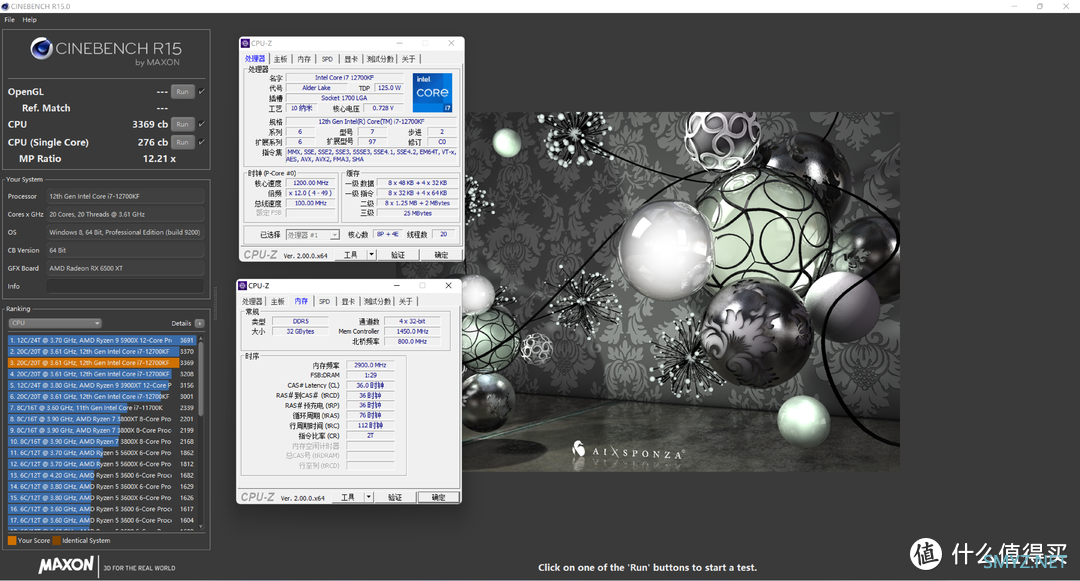
Task: Click the upper CPU-Z window title icon
Action: coord(245,43)
